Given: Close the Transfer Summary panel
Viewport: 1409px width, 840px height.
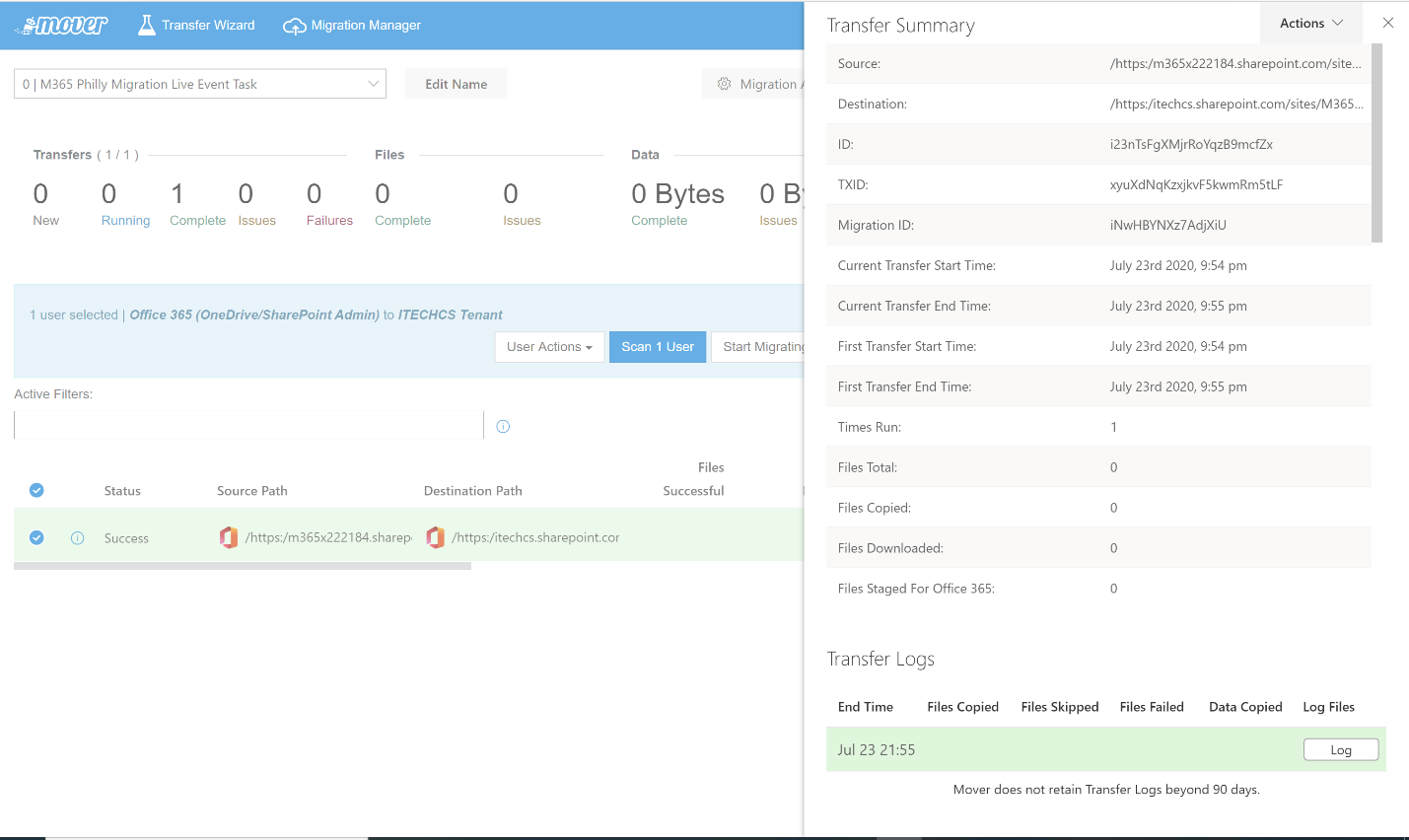Looking at the screenshot, I should pos(1387,23).
